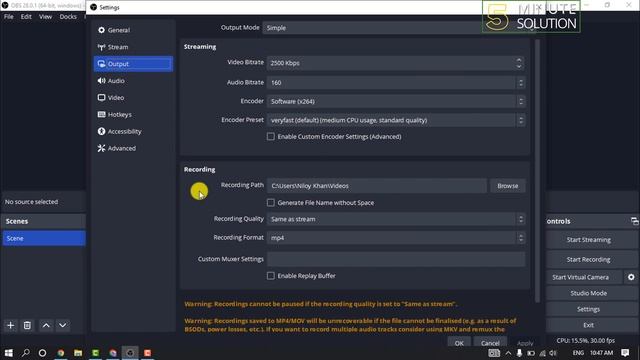Screen dimensions: 640x360
Task: Open the green Camtasia taskbar icon
Action: (96, 353)
